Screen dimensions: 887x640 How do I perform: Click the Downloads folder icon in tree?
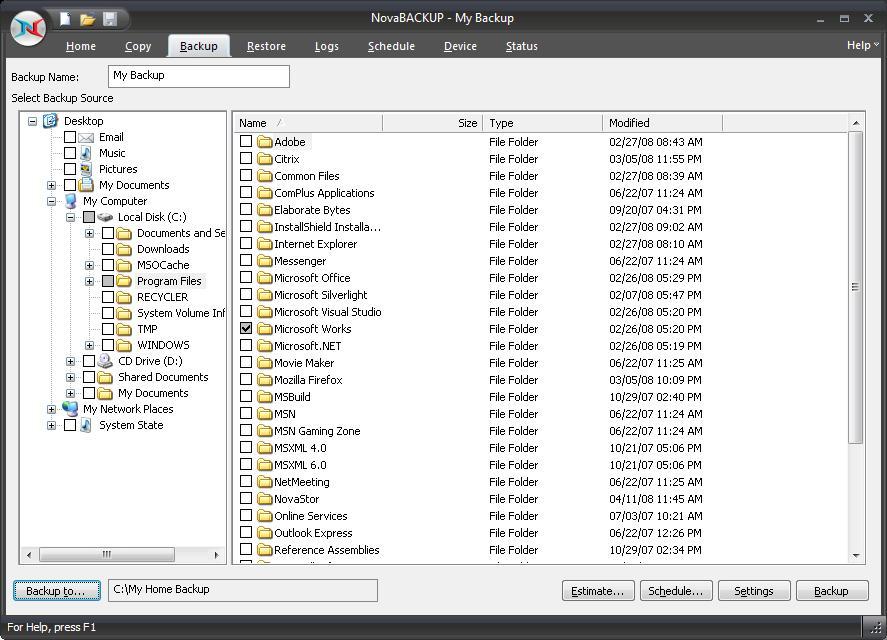click(124, 249)
